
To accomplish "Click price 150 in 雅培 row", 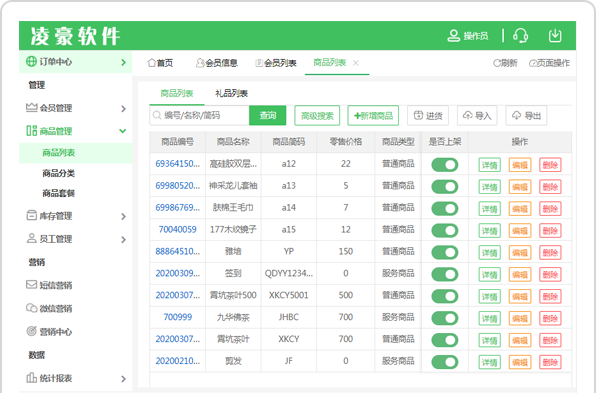I will tap(346, 251).
